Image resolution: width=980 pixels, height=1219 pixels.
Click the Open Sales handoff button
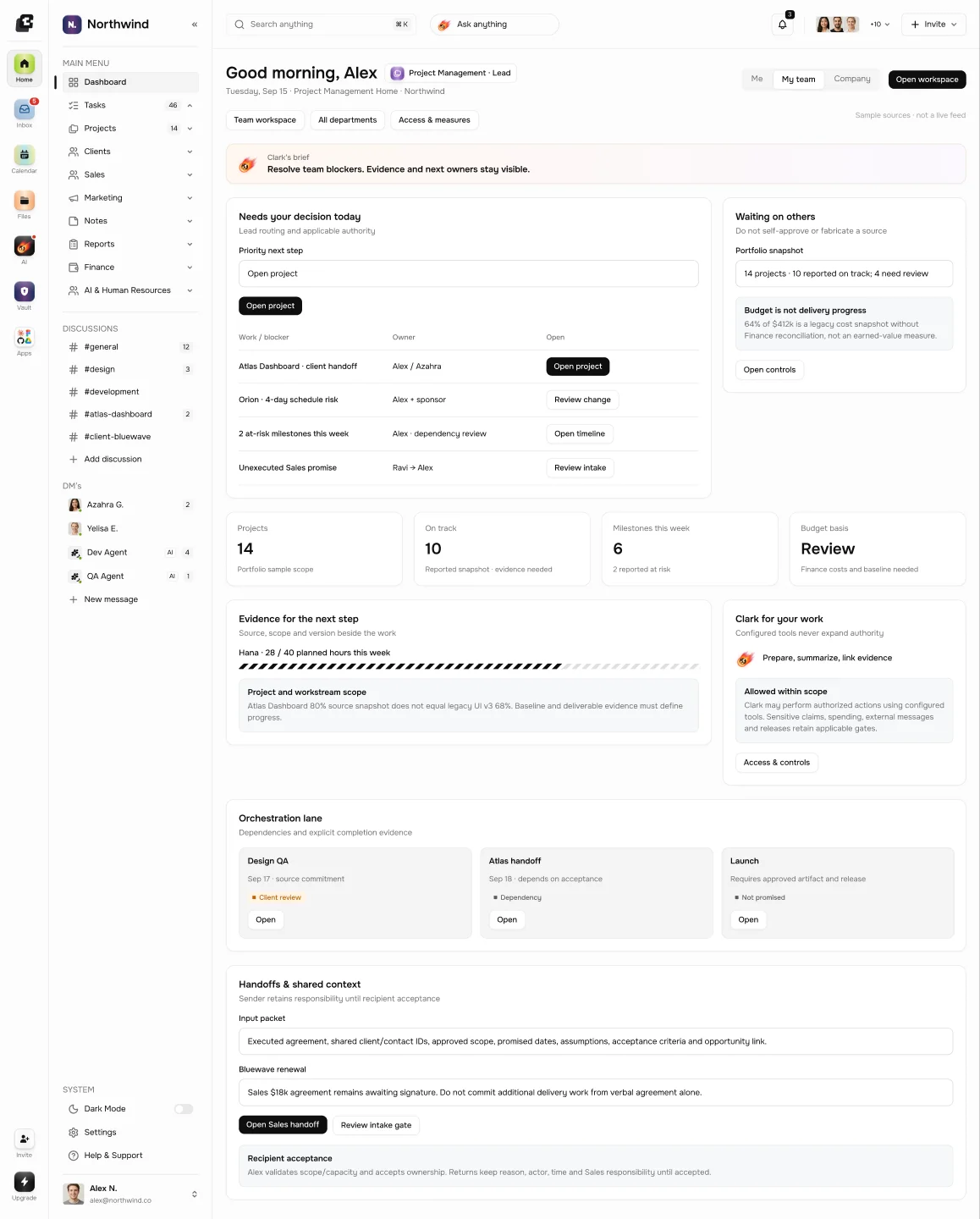pyautogui.click(x=283, y=1125)
